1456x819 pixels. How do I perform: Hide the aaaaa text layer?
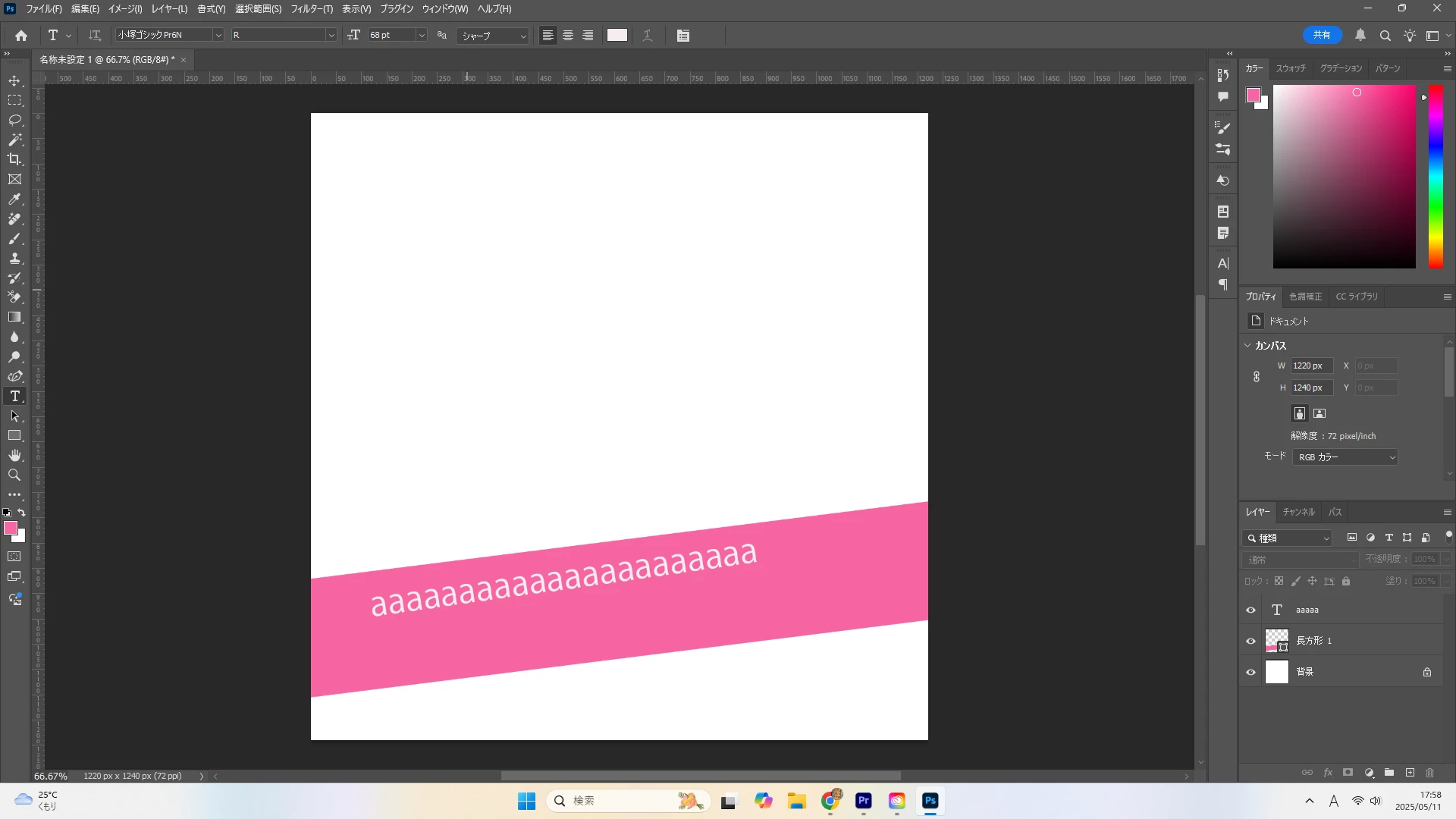coord(1250,610)
